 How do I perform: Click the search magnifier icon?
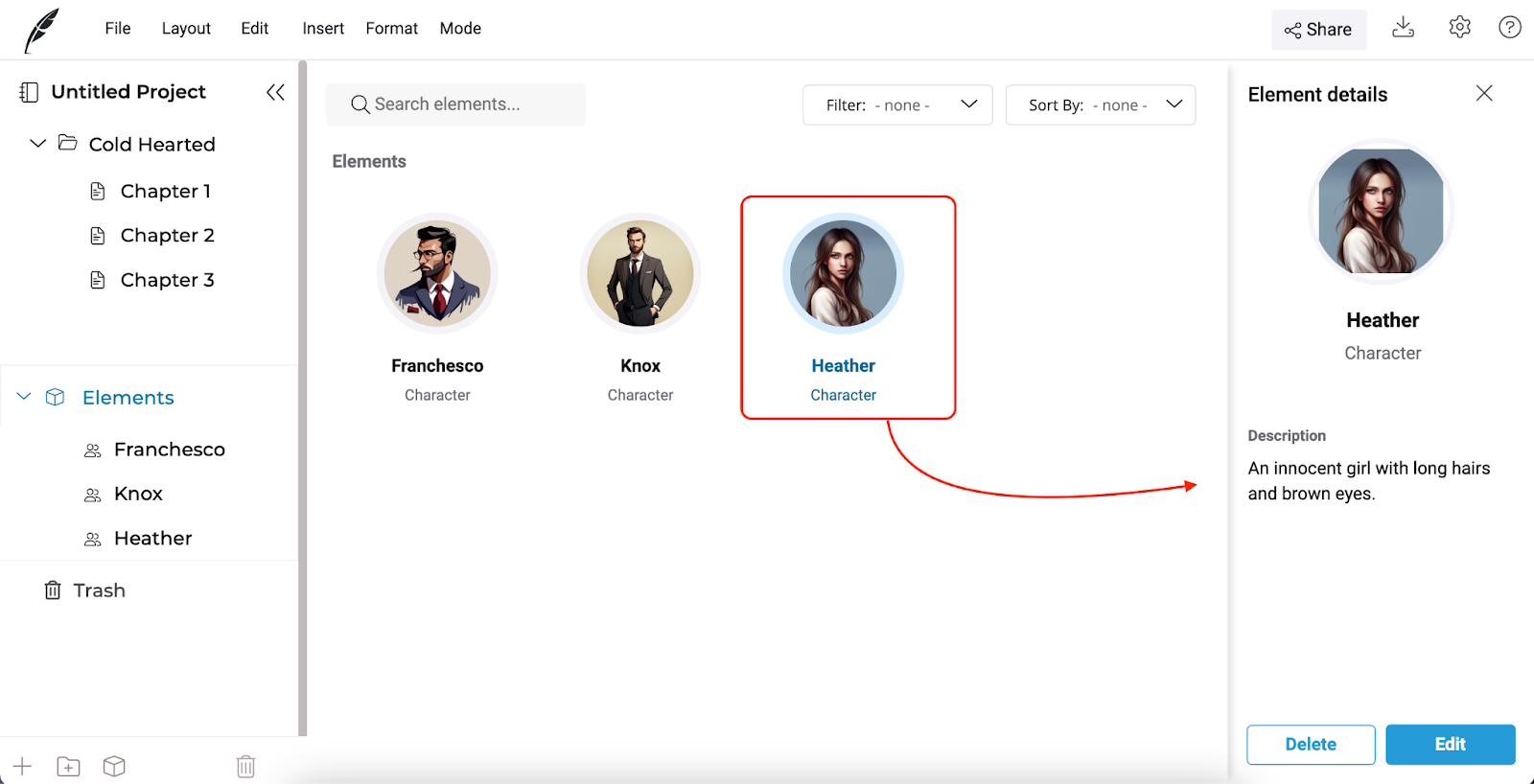coord(360,104)
